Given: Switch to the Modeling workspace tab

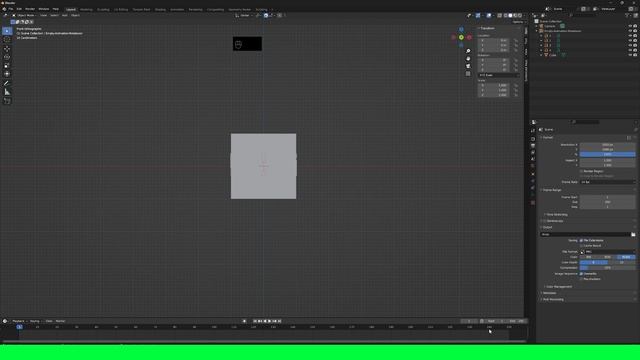Looking at the screenshot, I should [86, 9].
